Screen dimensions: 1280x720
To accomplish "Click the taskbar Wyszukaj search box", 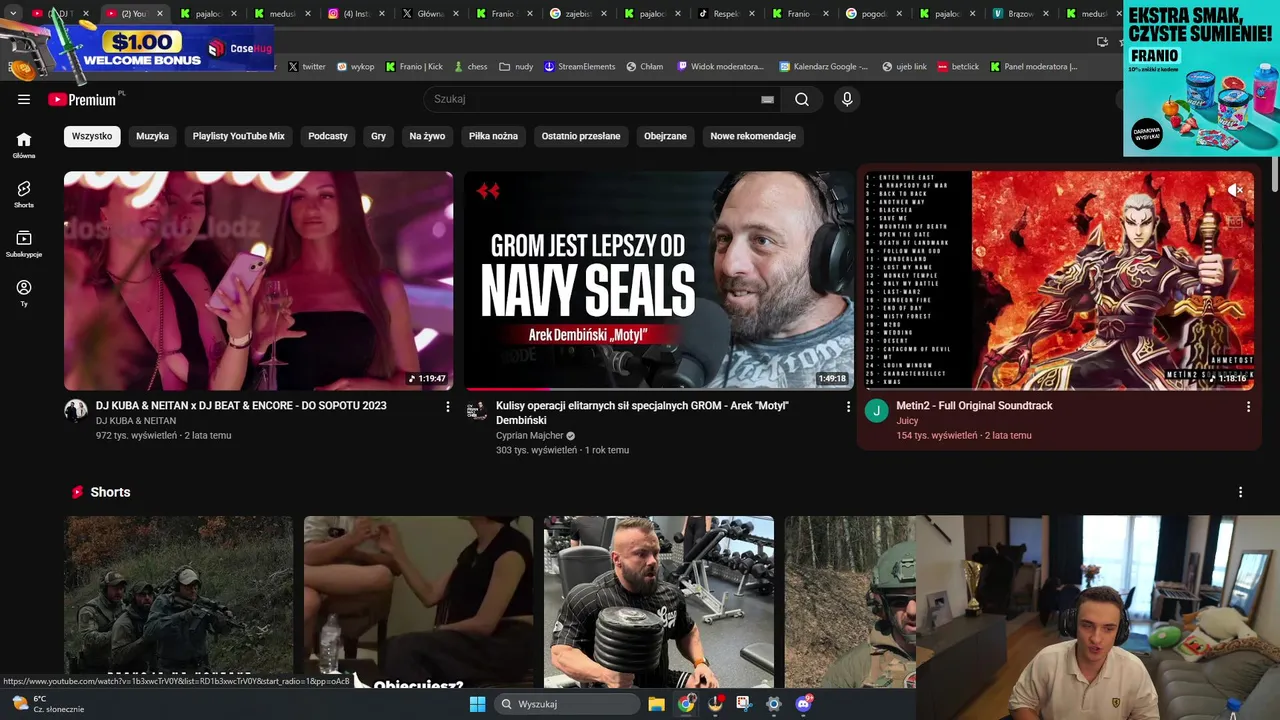I will click(567, 704).
